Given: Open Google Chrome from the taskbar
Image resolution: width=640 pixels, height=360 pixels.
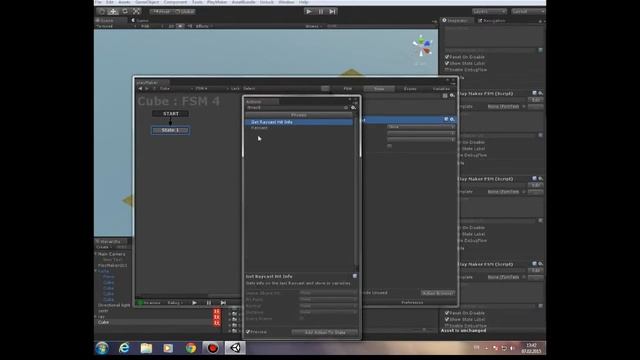Looking at the screenshot, I should point(191,348).
